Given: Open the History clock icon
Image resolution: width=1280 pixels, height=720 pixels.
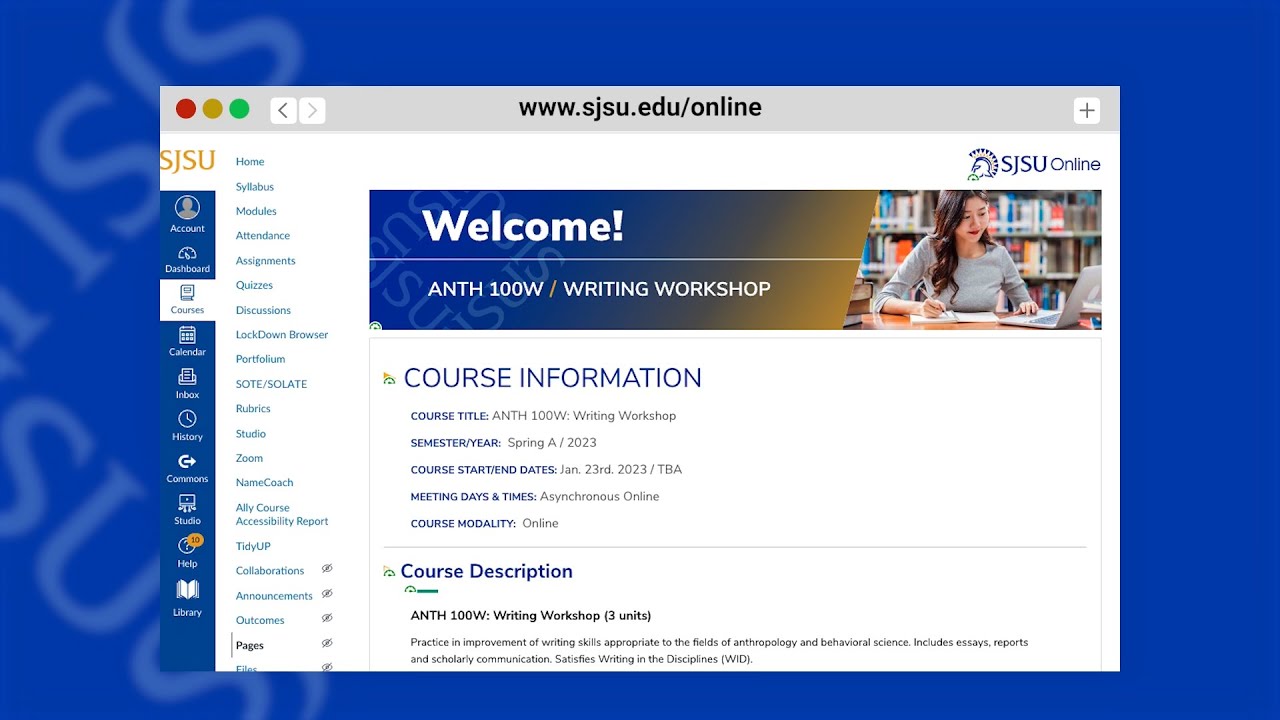Looking at the screenshot, I should tap(187, 419).
